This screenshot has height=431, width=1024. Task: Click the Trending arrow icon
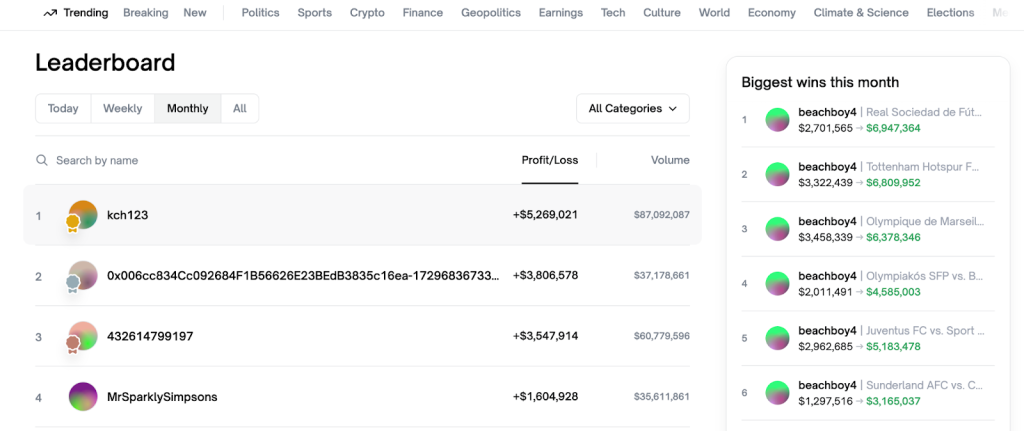point(50,13)
